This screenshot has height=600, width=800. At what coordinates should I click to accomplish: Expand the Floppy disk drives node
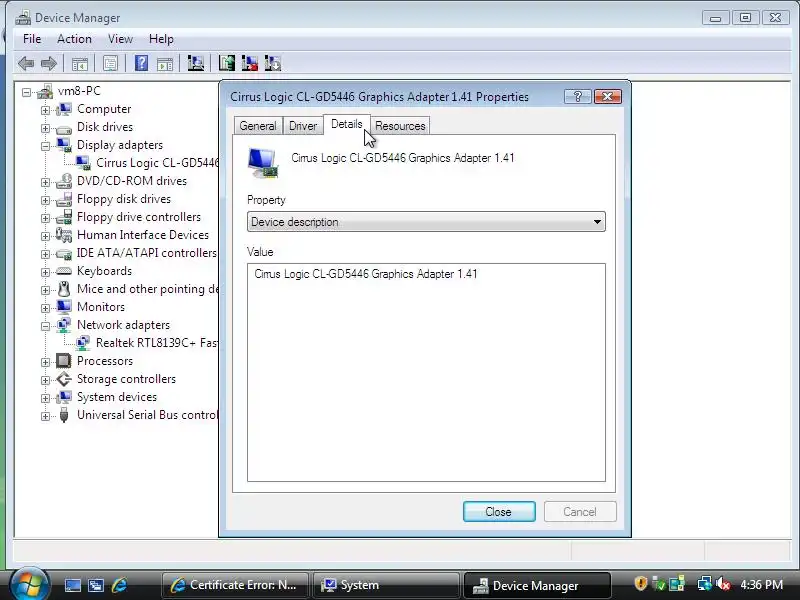point(45,200)
